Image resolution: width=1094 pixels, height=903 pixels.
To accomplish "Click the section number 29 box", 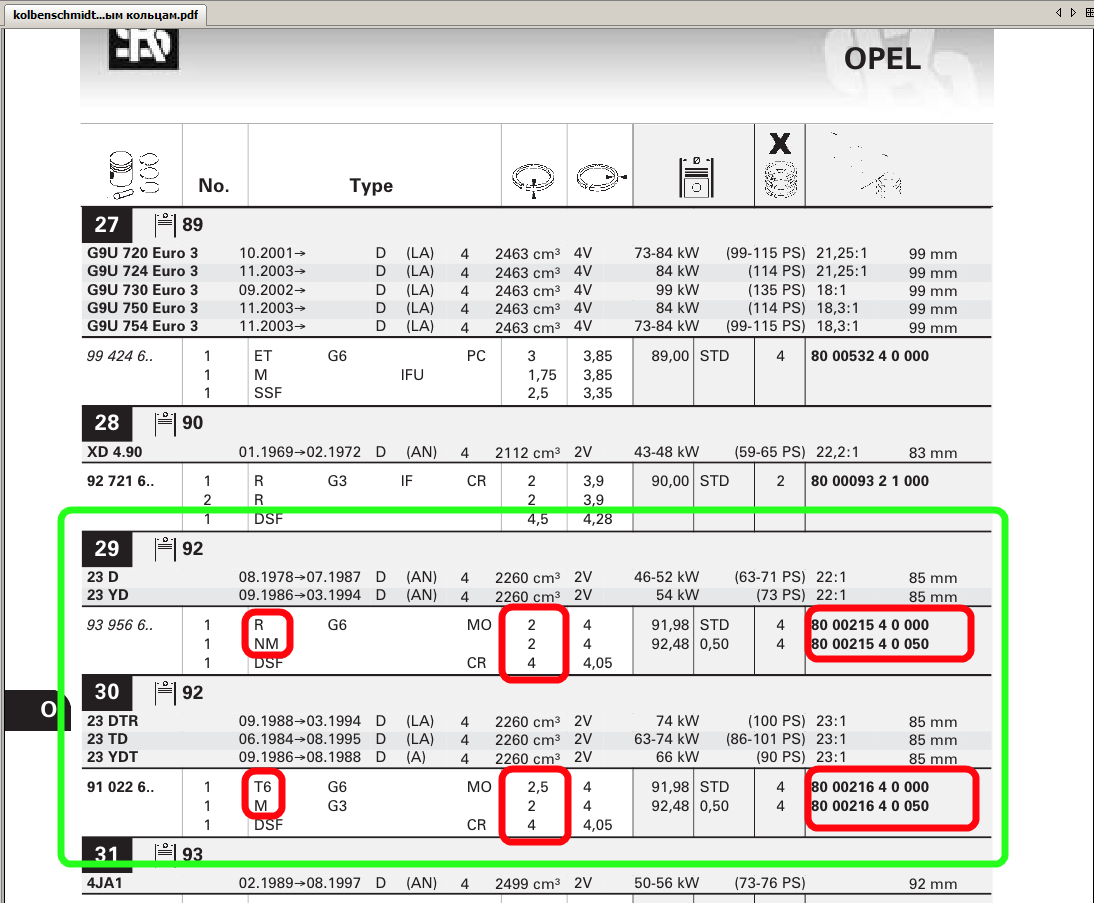I will [107, 549].
